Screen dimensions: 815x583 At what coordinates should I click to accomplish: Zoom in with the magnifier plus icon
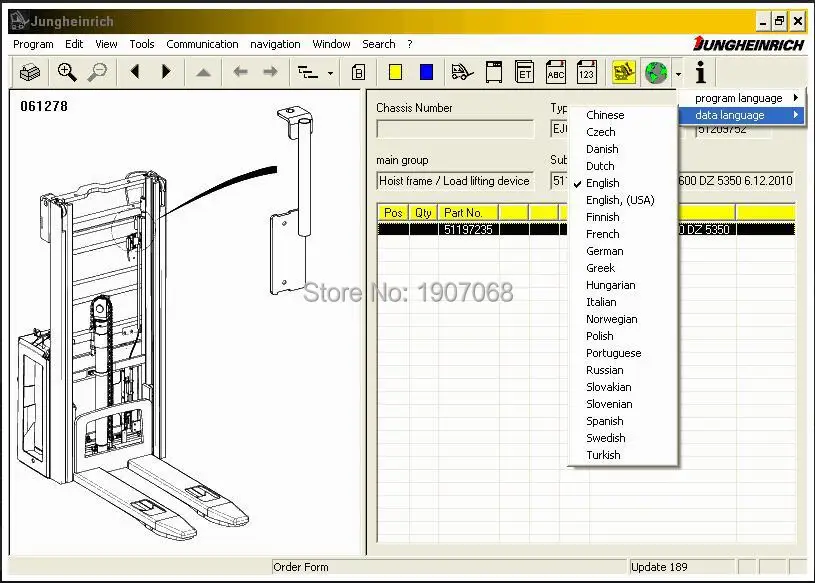pyautogui.click(x=67, y=72)
